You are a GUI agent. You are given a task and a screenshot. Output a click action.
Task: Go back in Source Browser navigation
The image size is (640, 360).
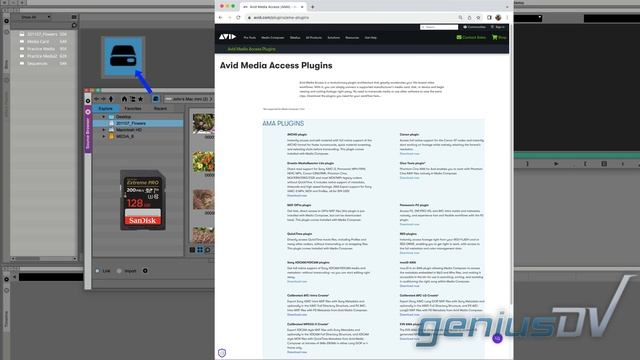(97, 99)
